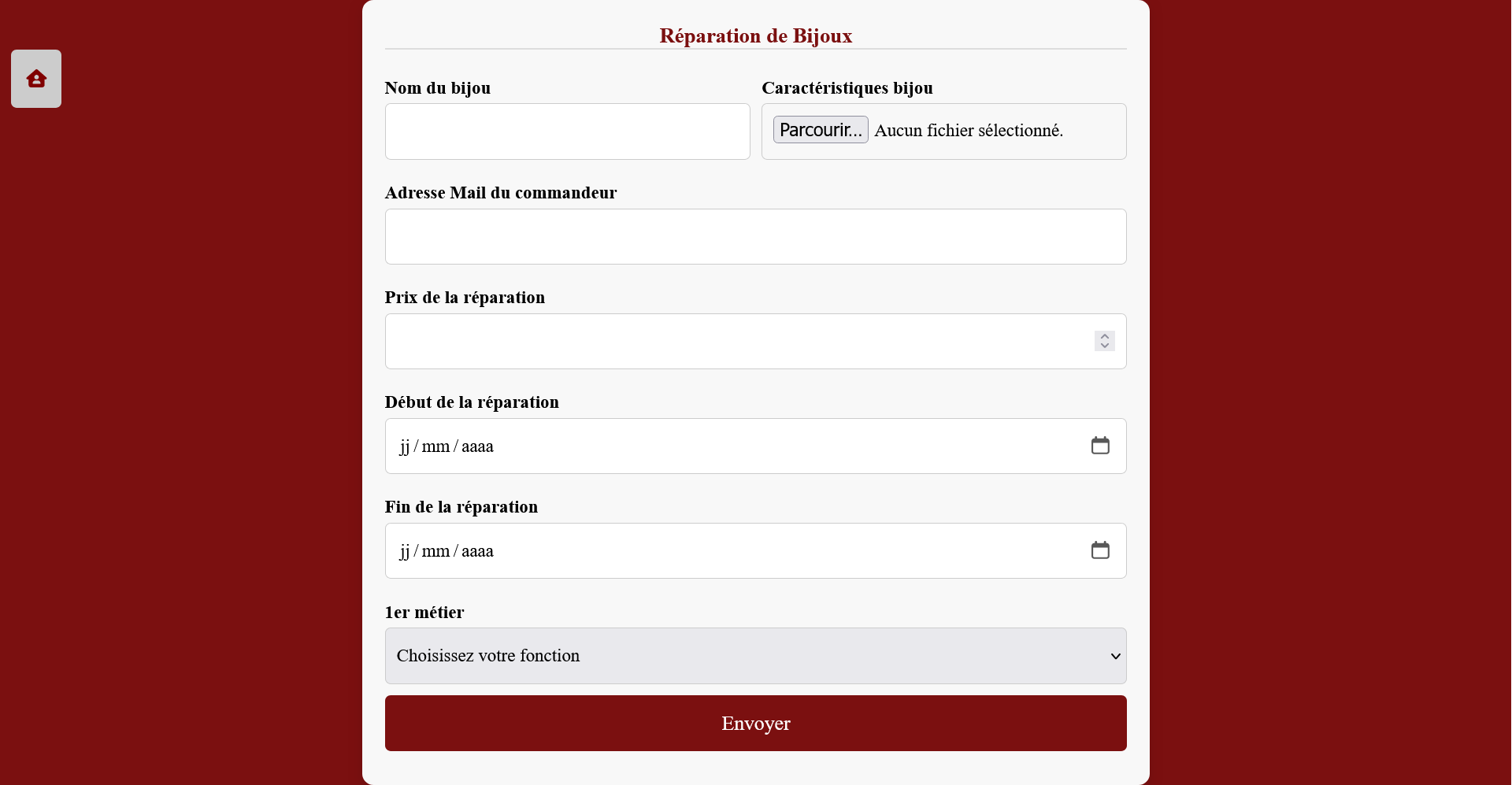Increase the Prix de la réparation value
Image resolution: width=1512 pixels, height=785 pixels.
click(x=1105, y=336)
